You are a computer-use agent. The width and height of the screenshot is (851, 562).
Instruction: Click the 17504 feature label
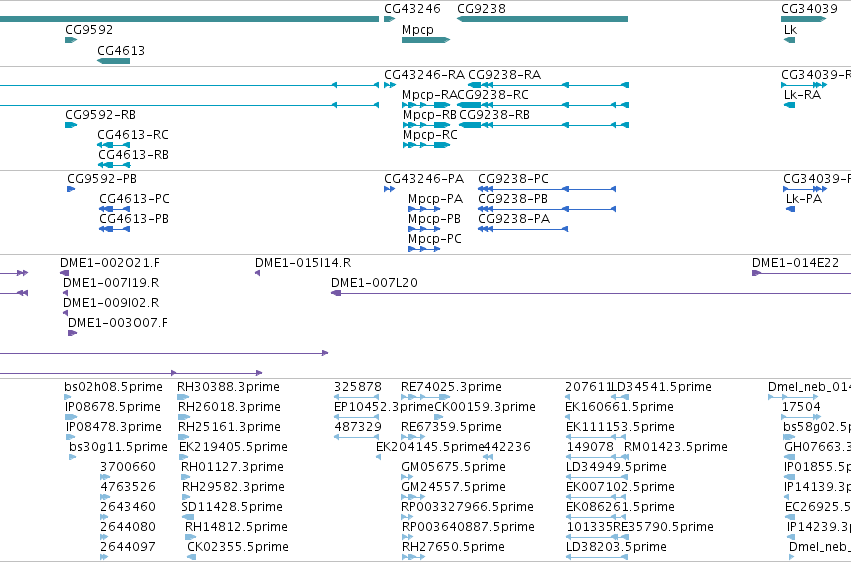click(802, 407)
